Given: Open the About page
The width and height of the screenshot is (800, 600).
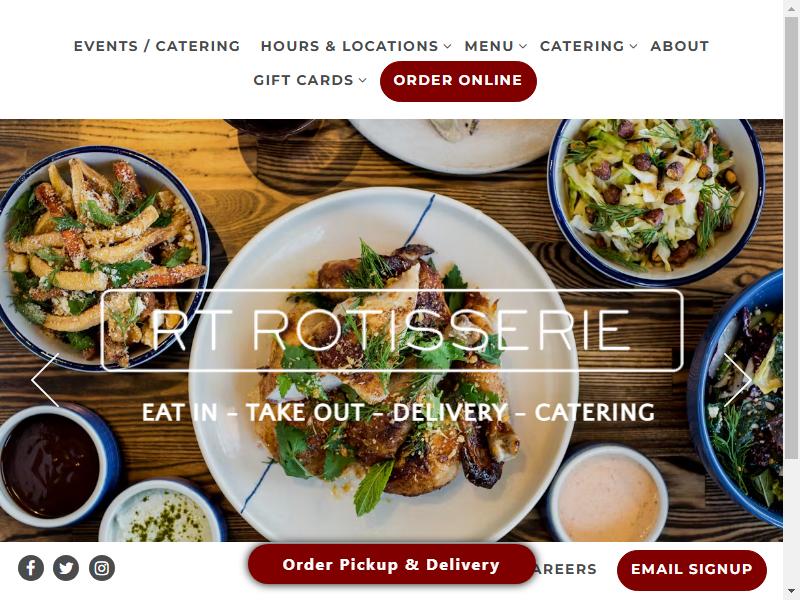Looking at the screenshot, I should 680,46.
